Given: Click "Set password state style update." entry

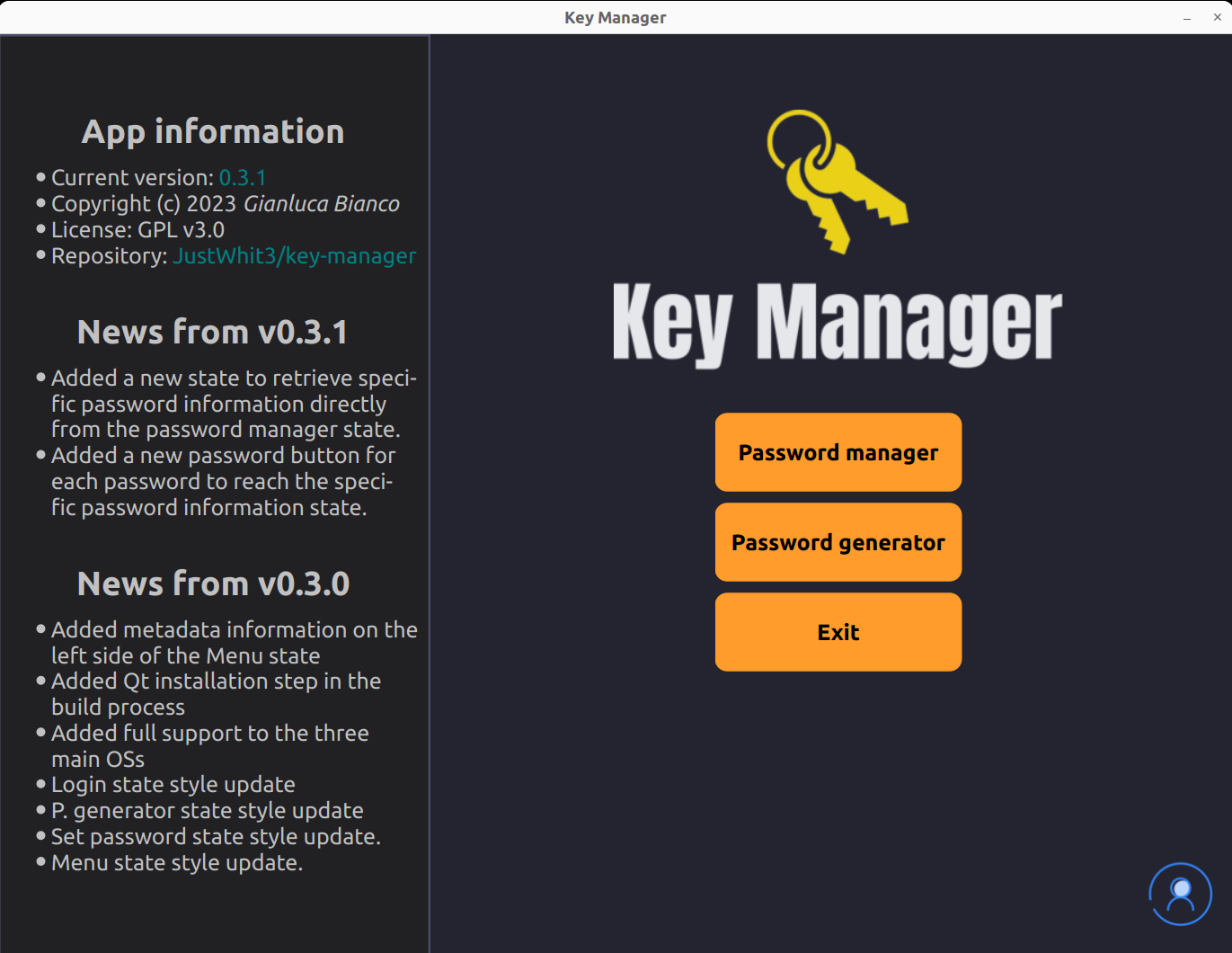Looking at the screenshot, I should (x=216, y=837).
